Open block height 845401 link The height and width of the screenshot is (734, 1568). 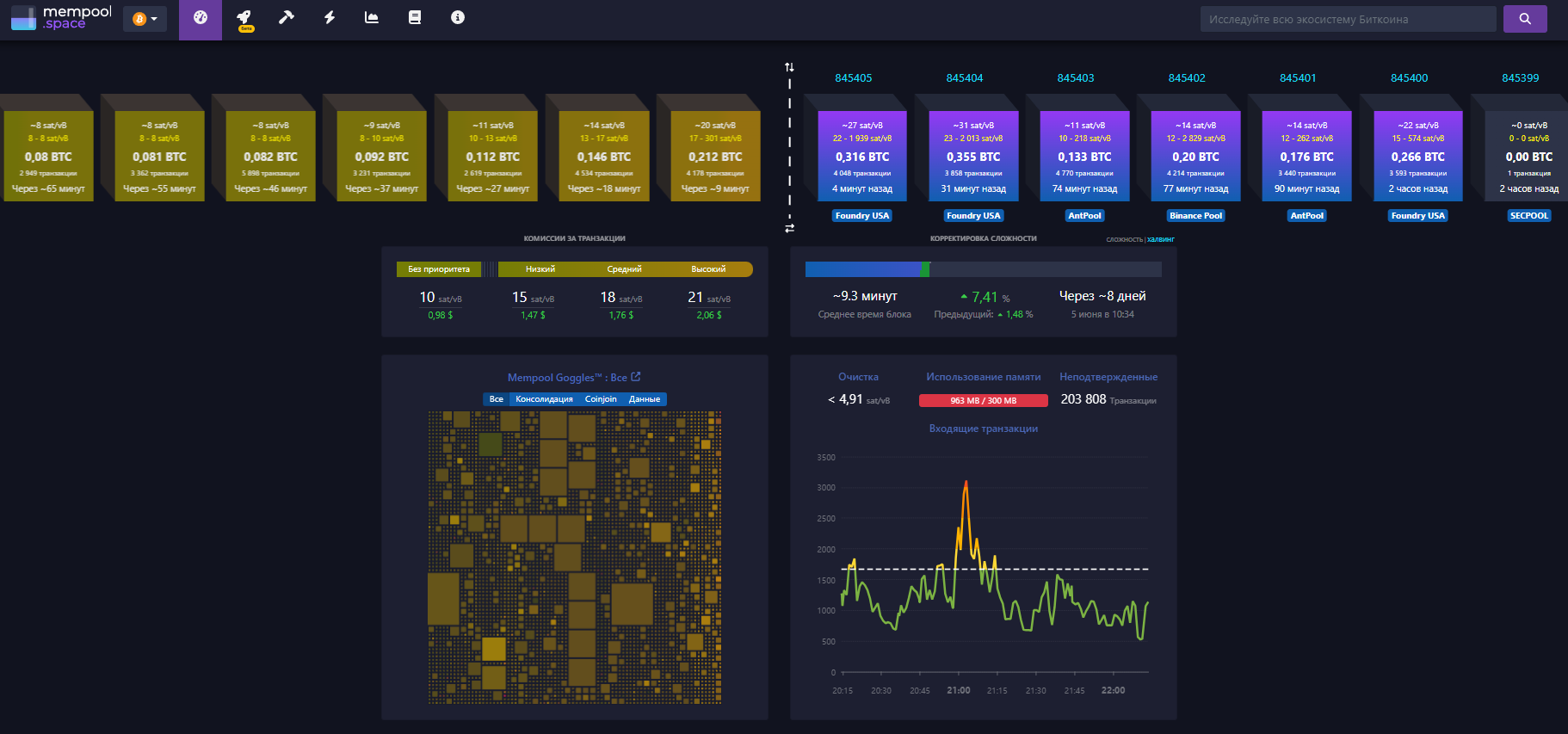[x=1298, y=78]
